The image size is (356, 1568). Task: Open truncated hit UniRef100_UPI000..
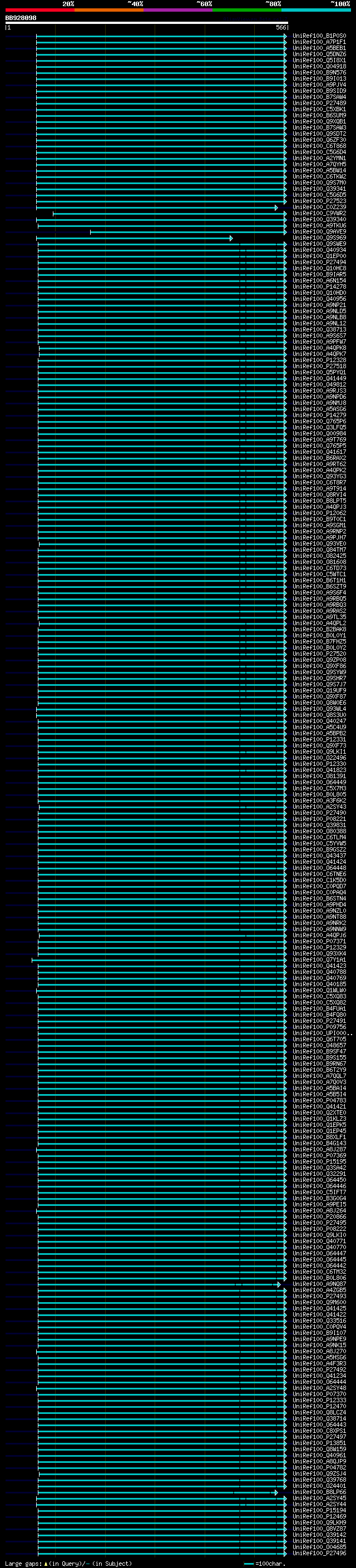(x=322, y=1033)
